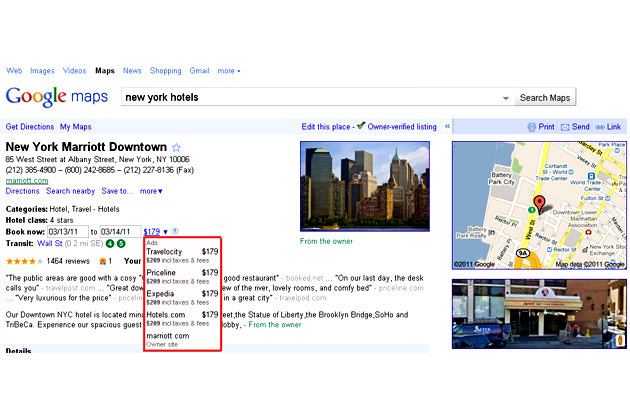Click the Send link text

tap(581, 127)
